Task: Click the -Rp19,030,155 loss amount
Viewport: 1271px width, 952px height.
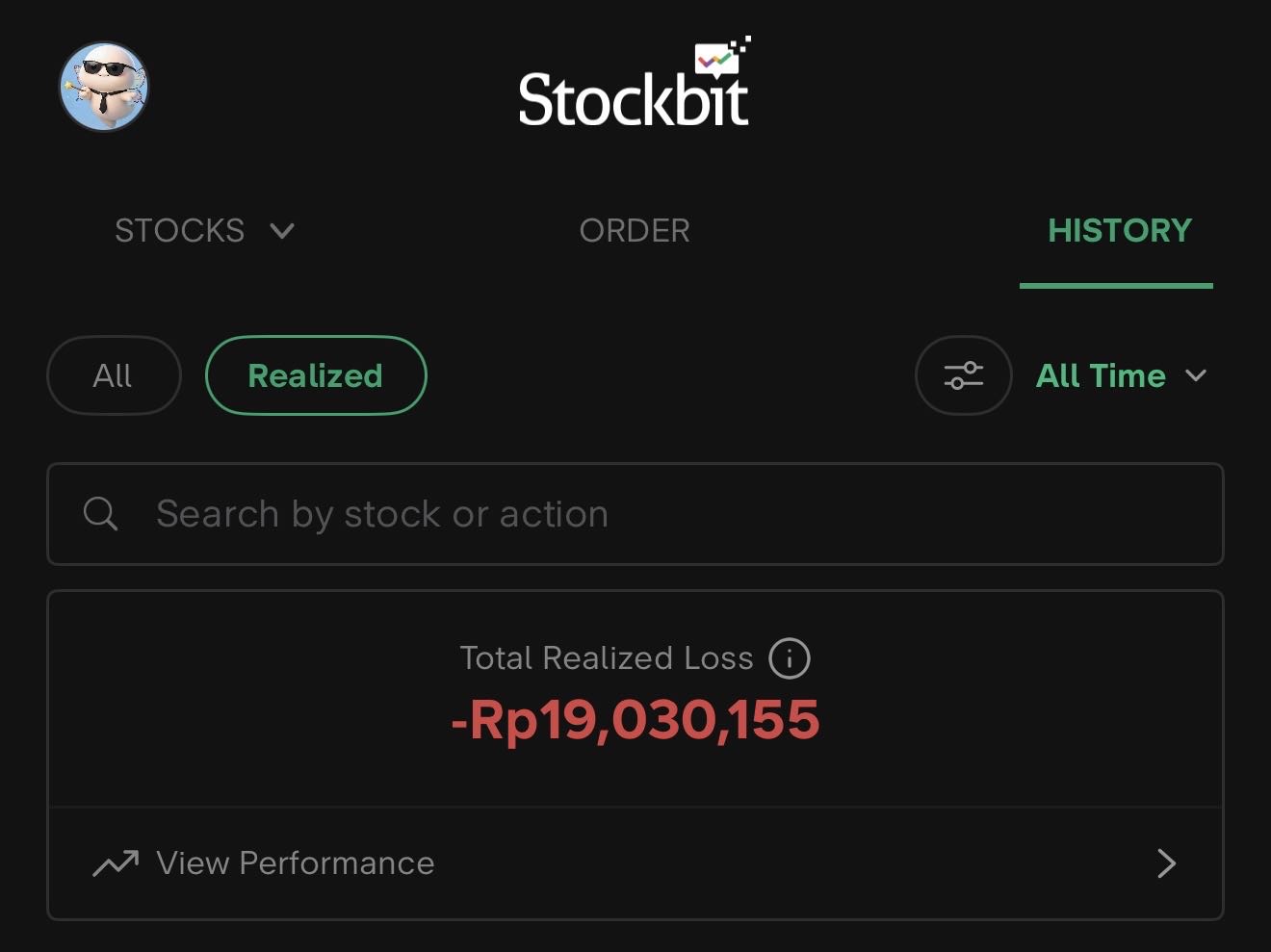Action: (635, 721)
